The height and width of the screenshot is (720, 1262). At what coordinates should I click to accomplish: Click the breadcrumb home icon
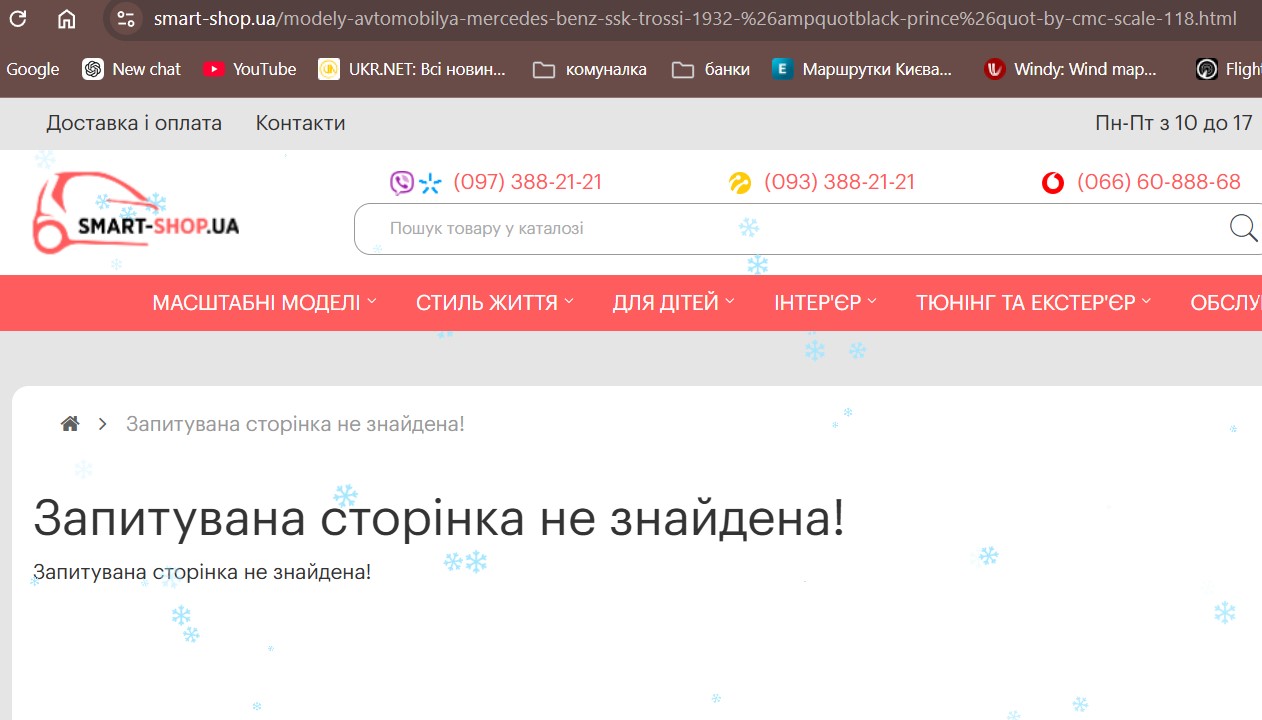(x=70, y=424)
